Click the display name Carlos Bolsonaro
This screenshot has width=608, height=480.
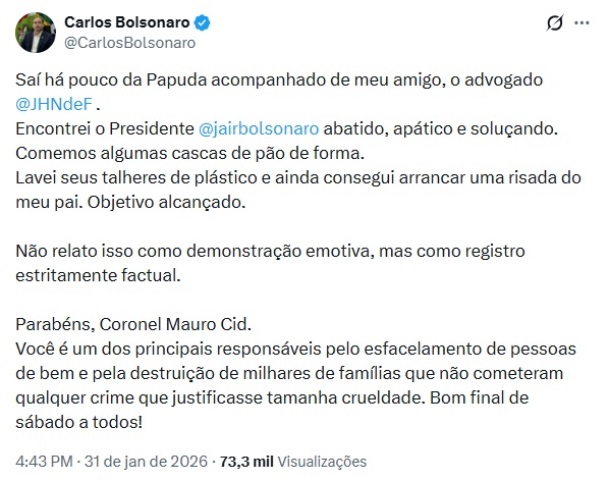[x=127, y=23]
